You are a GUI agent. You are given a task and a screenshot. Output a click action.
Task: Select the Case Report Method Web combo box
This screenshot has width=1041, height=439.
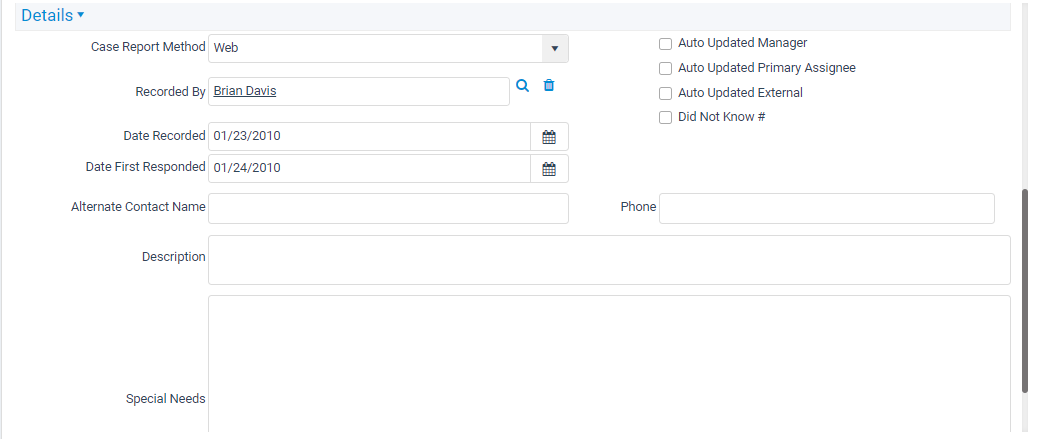[x=388, y=48]
